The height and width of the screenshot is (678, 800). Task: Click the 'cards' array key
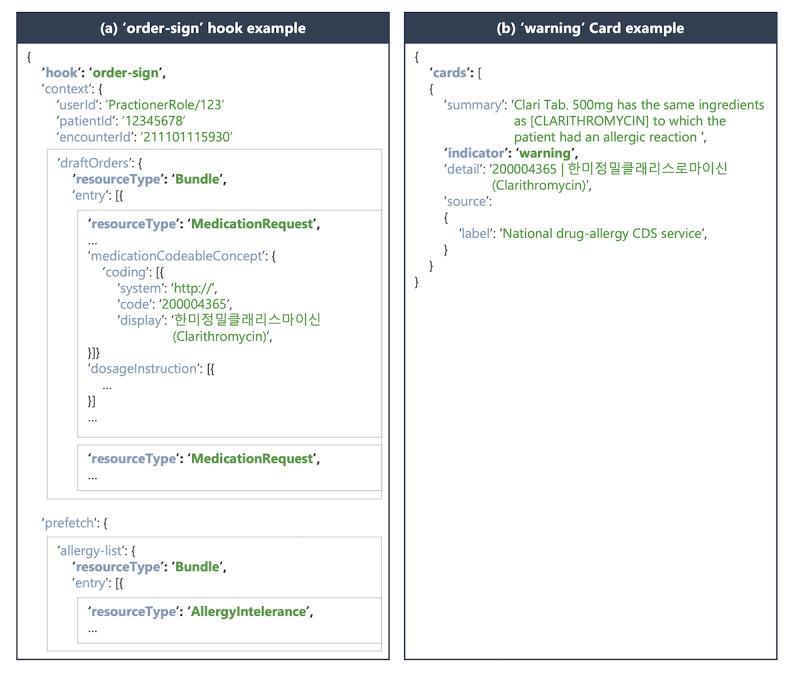pyautogui.click(x=451, y=72)
